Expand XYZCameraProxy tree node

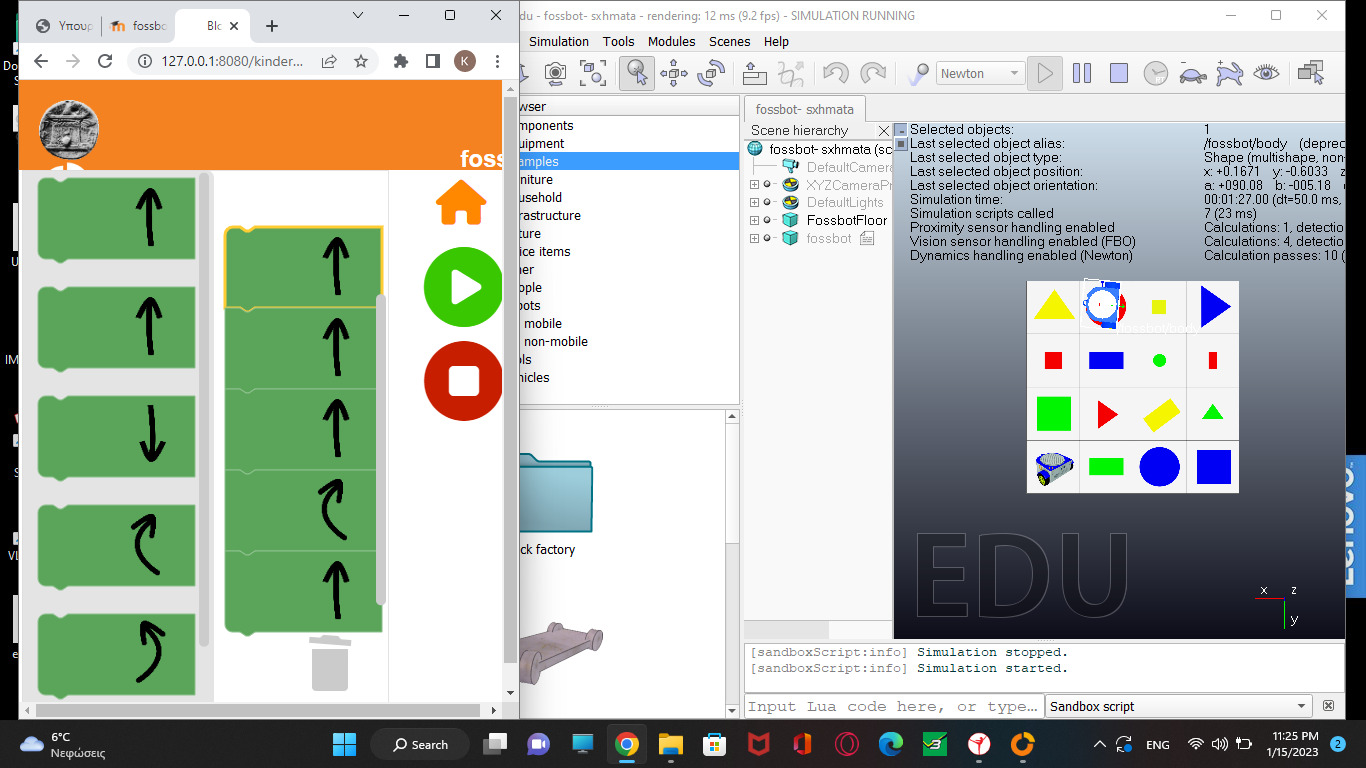tap(754, 184)
